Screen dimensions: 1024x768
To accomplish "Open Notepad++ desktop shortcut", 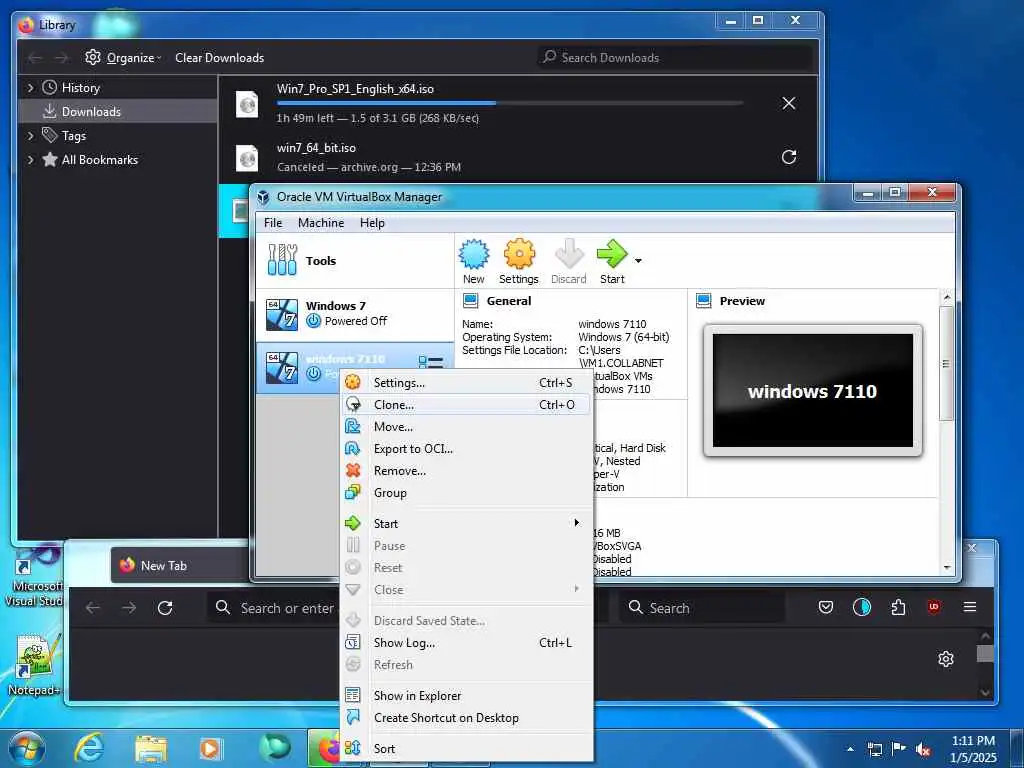I will [34, 664].
